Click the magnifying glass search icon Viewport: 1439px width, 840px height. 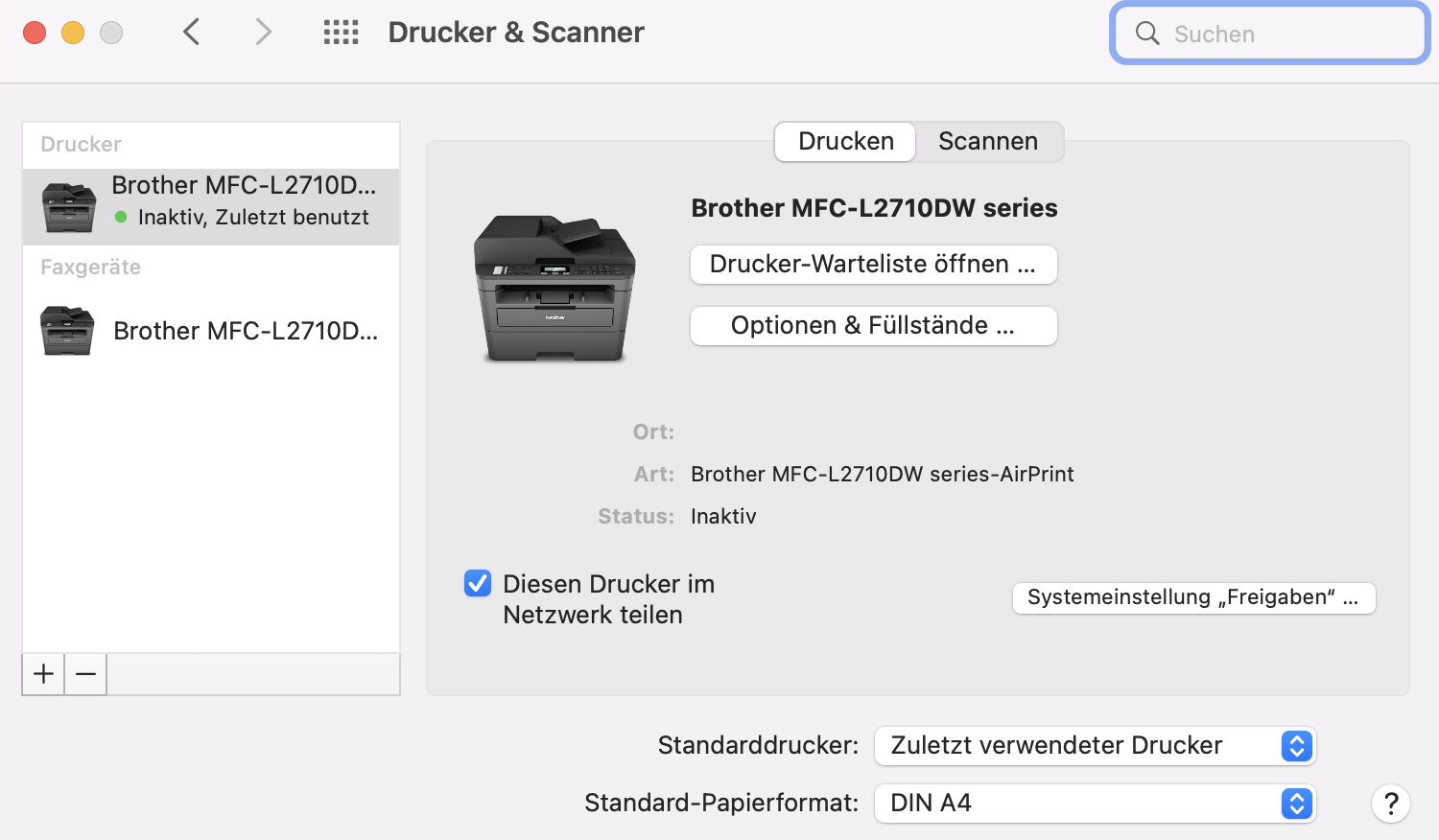[1147, 34]
